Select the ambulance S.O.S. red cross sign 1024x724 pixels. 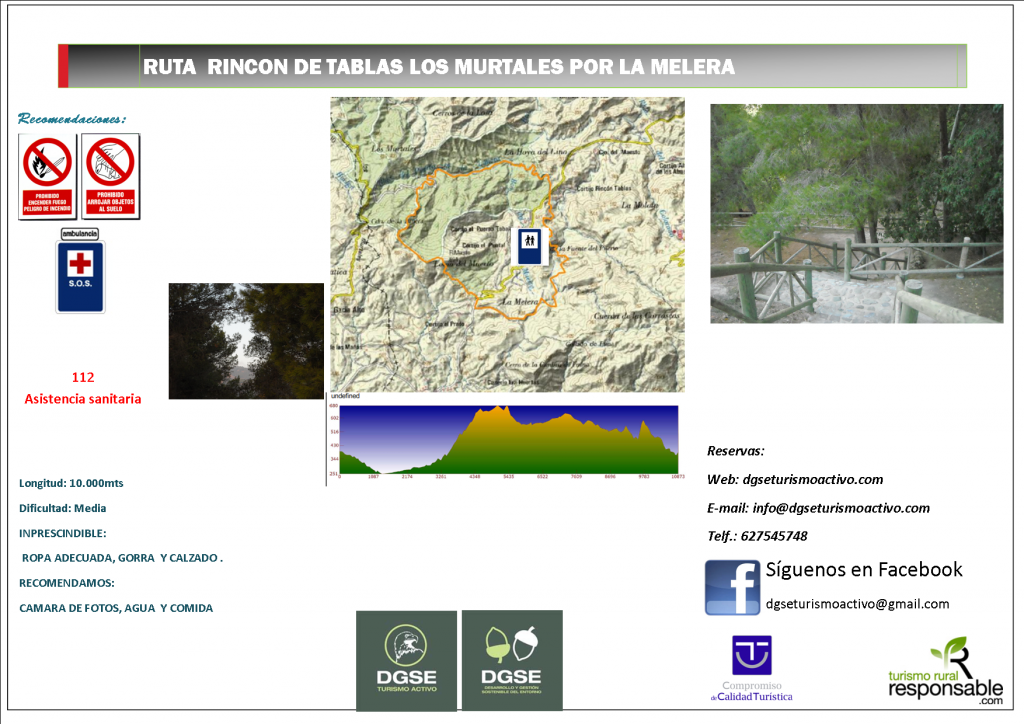click(x=80, y=274)
